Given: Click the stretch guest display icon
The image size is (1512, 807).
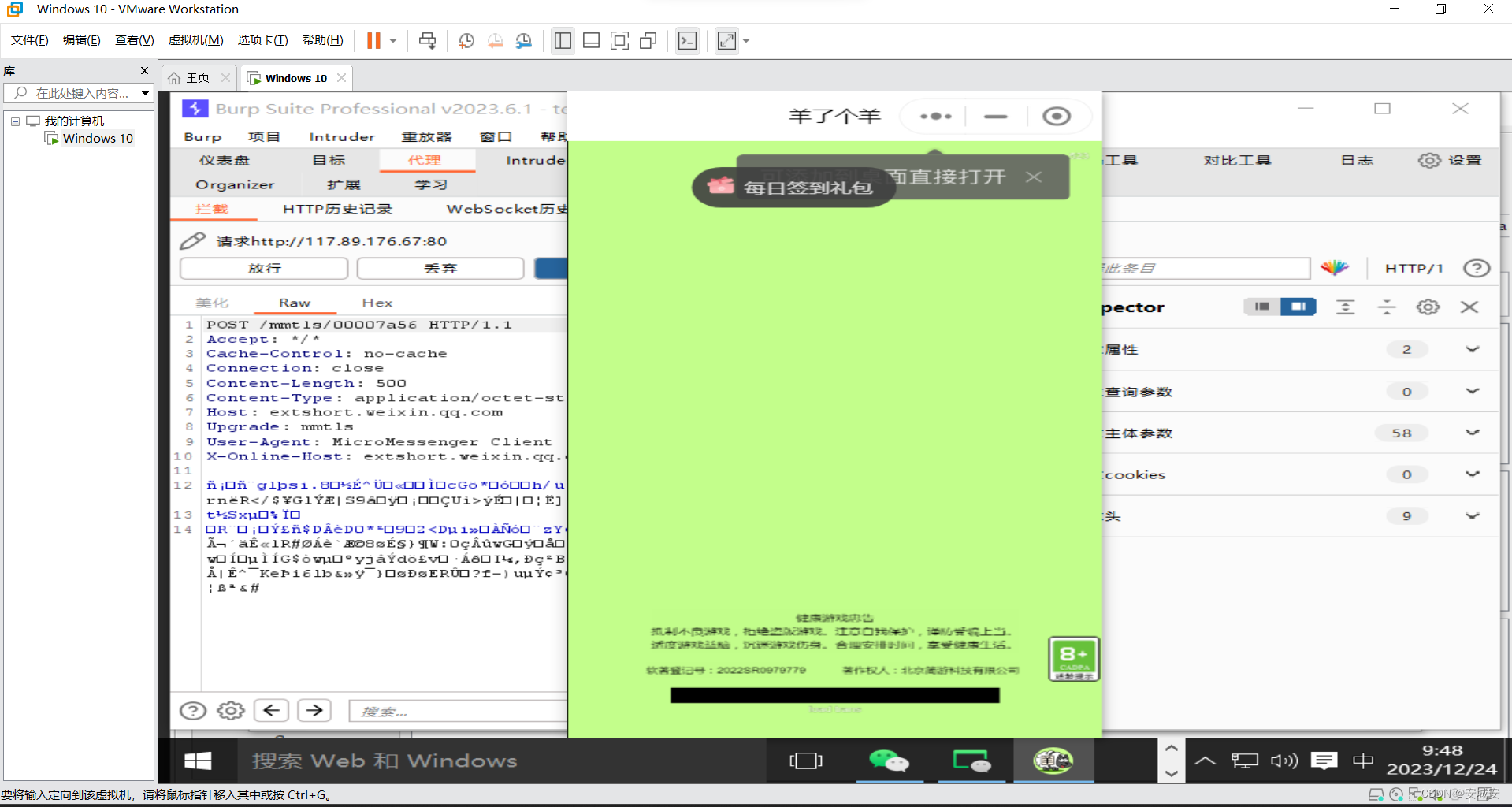Looking at the screenshot, I should point(726,41).
